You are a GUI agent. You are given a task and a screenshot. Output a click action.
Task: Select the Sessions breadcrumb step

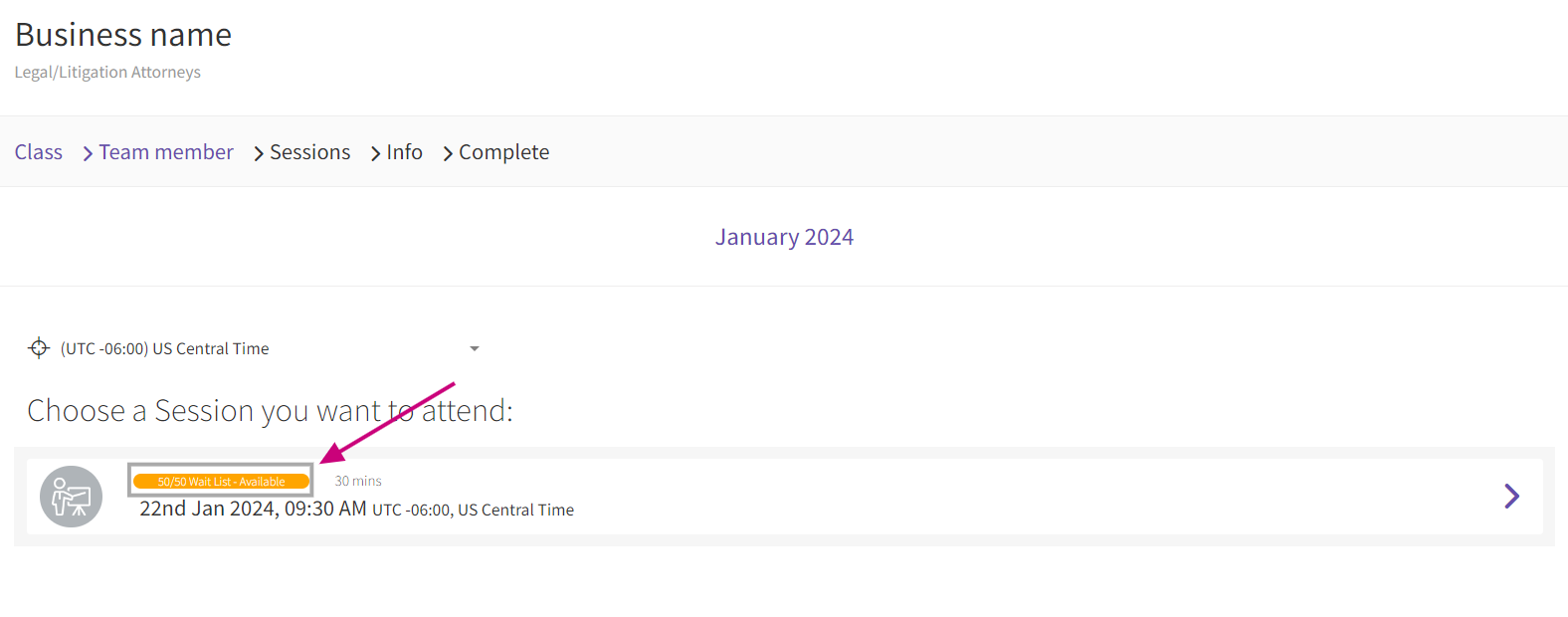pyautogui.click(x=309, y=152)
